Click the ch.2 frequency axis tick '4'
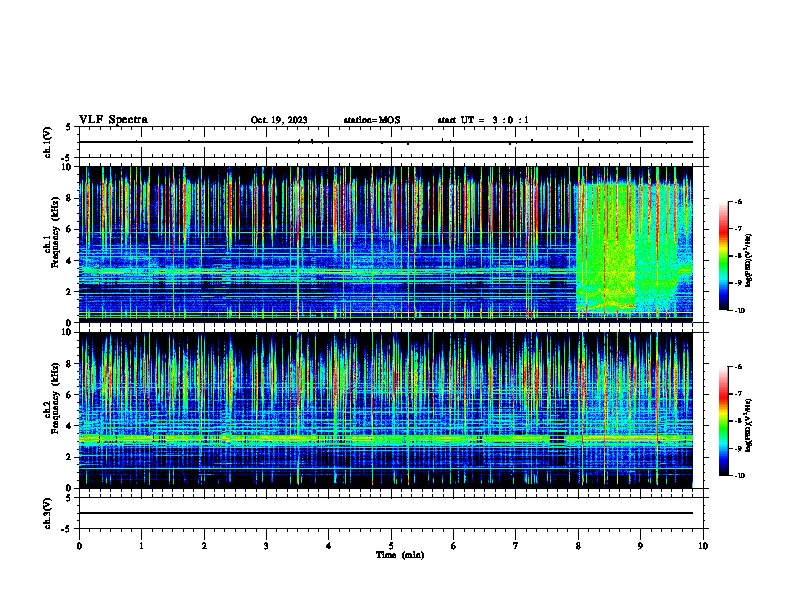The height and width of the screenshot is (612, 792). [70, 426]
